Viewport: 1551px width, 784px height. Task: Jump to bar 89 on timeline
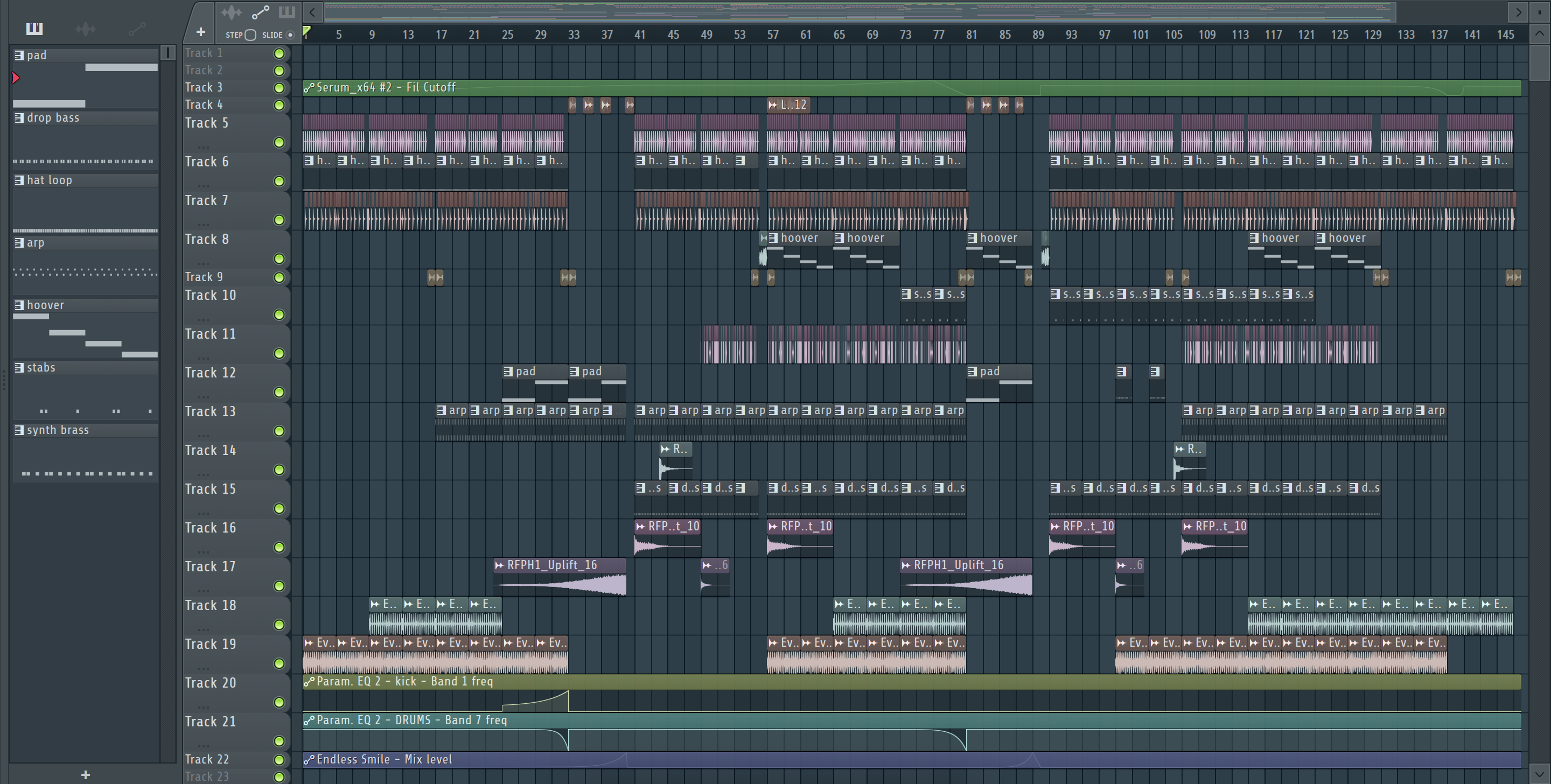pyautogui.click(x=1038, y=35)
